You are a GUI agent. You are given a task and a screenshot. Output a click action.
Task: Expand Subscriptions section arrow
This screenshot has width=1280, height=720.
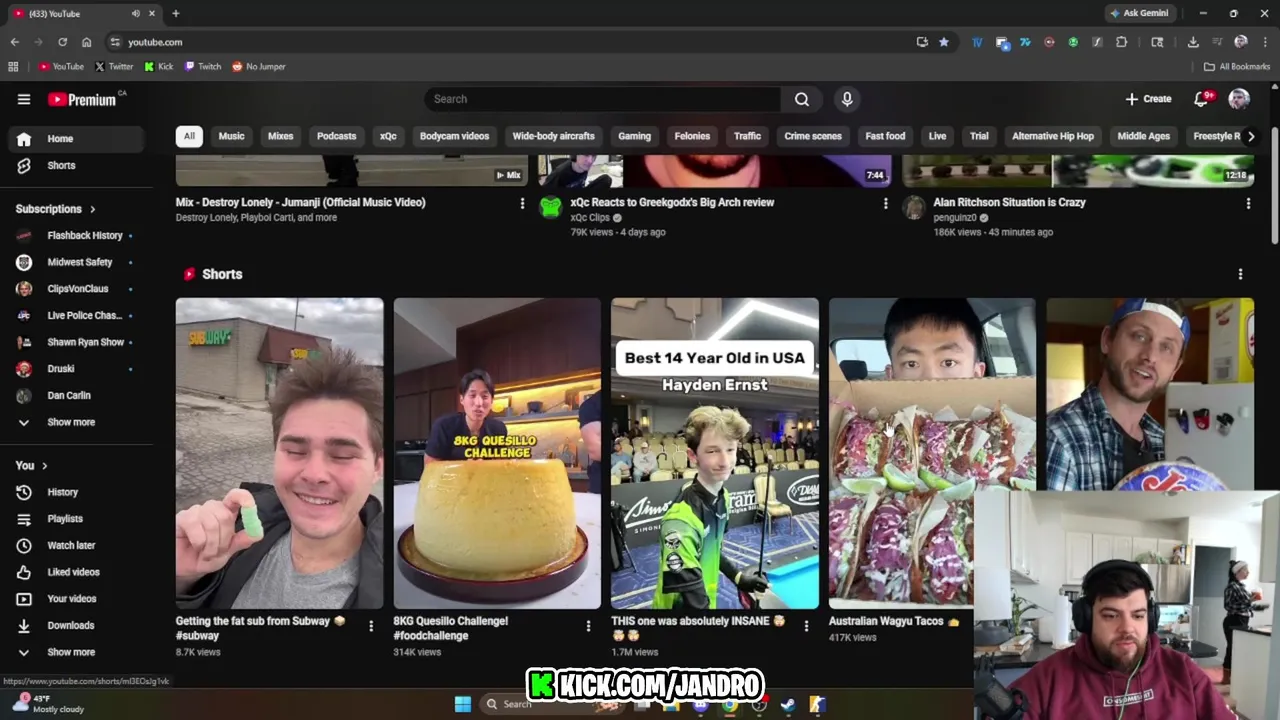pyautogui.click(x=92, y=209)
